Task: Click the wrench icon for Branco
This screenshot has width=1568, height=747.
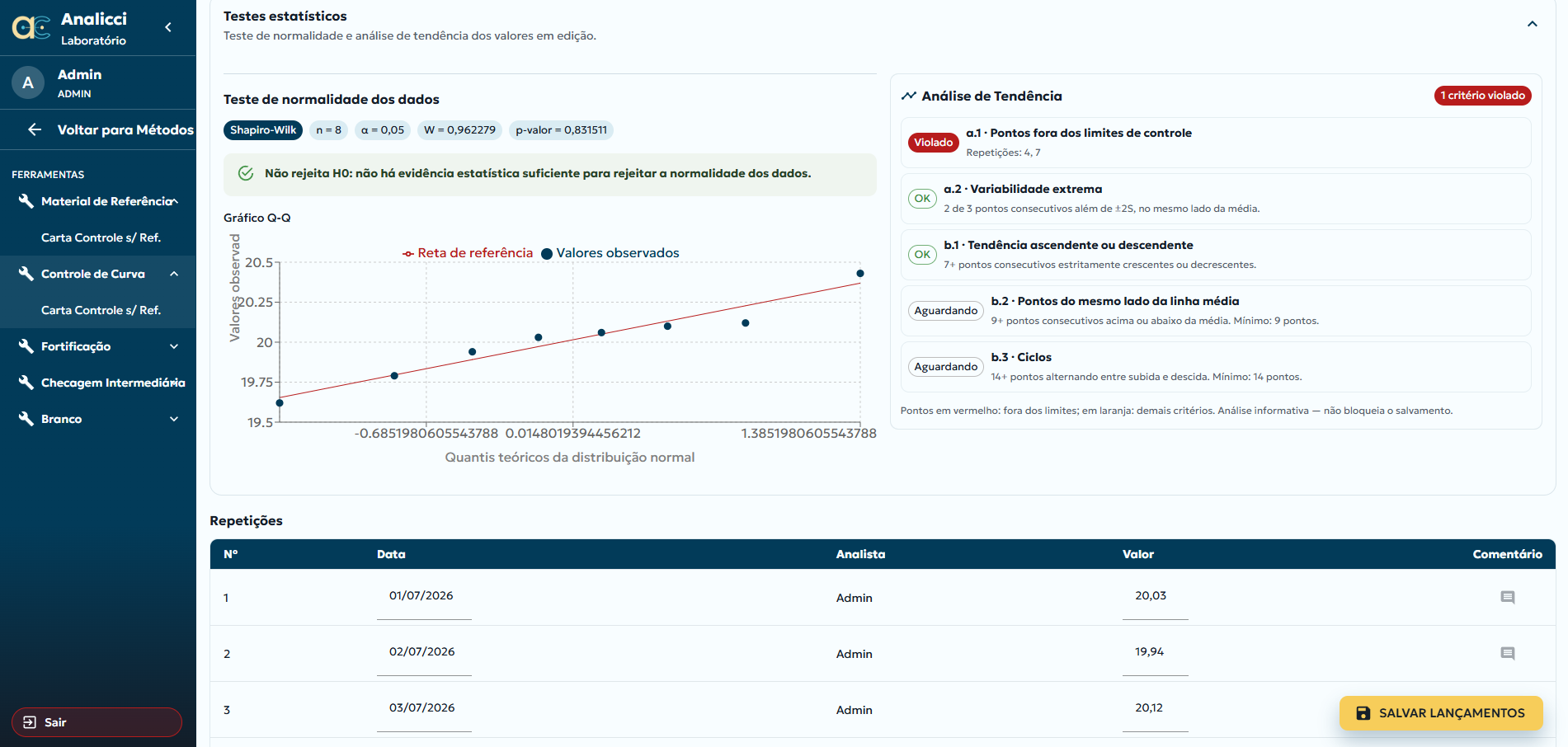Action: click(26, 419)
